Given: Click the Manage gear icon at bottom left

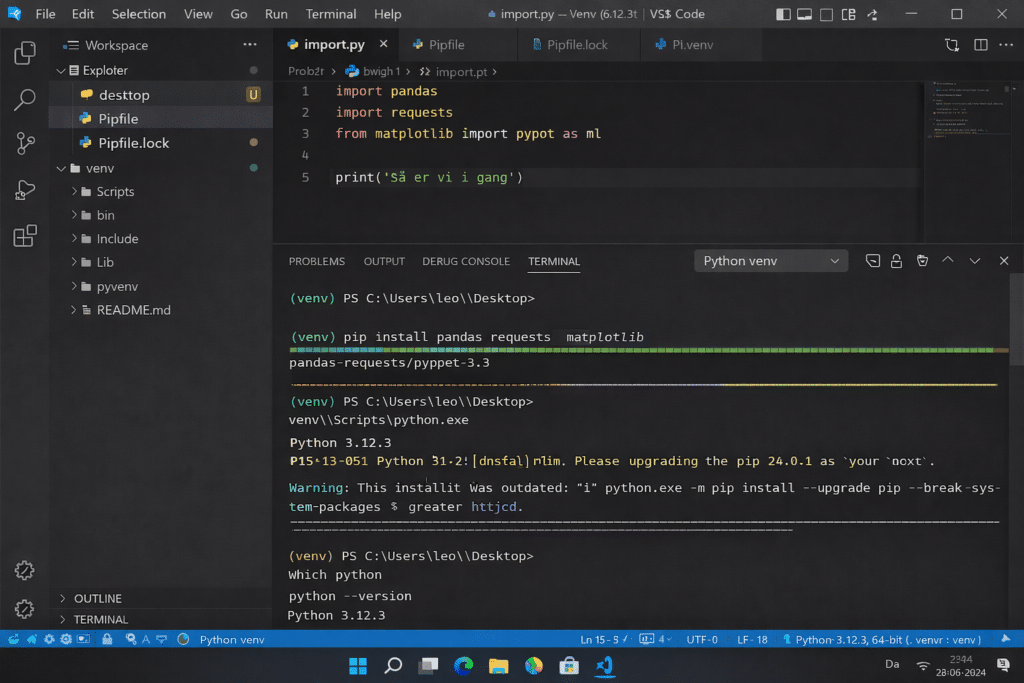Looking at the screenshot, I should (x=24, y=607).
